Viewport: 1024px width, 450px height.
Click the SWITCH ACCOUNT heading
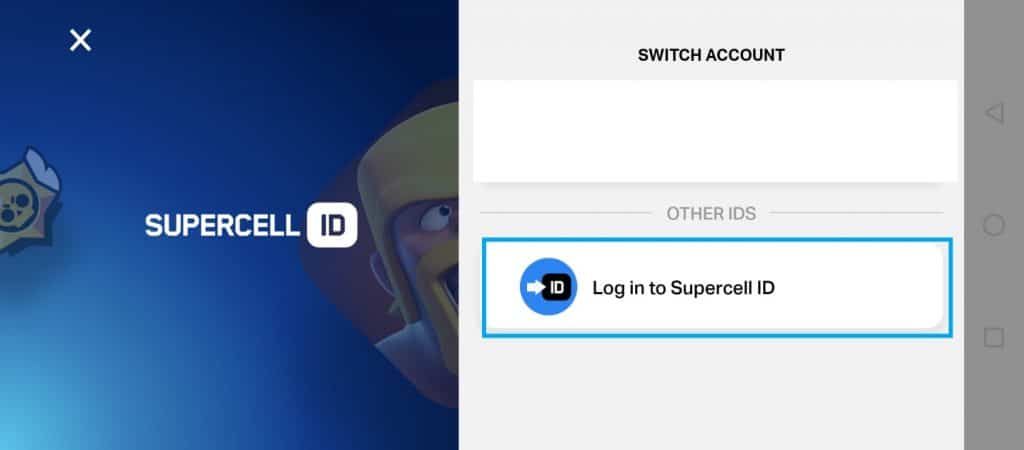pos(711,56)
